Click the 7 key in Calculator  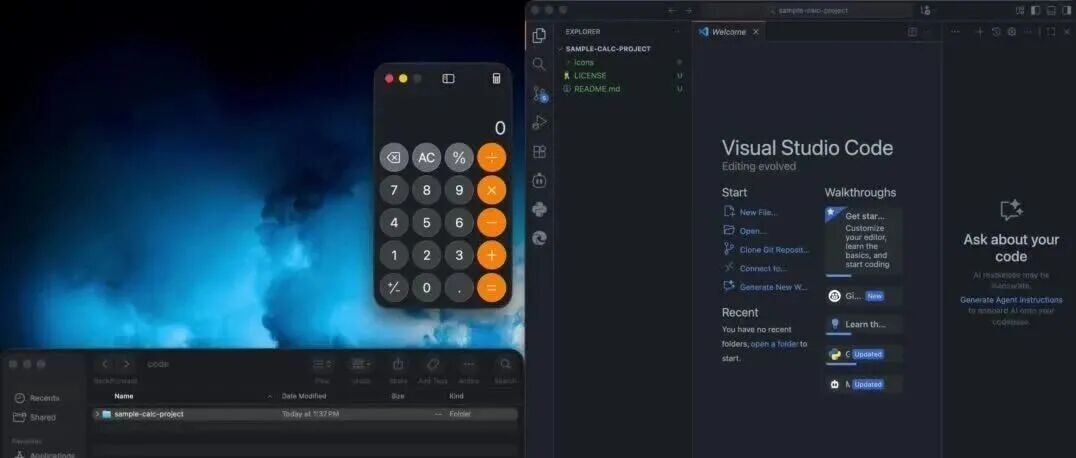(394, 190)
